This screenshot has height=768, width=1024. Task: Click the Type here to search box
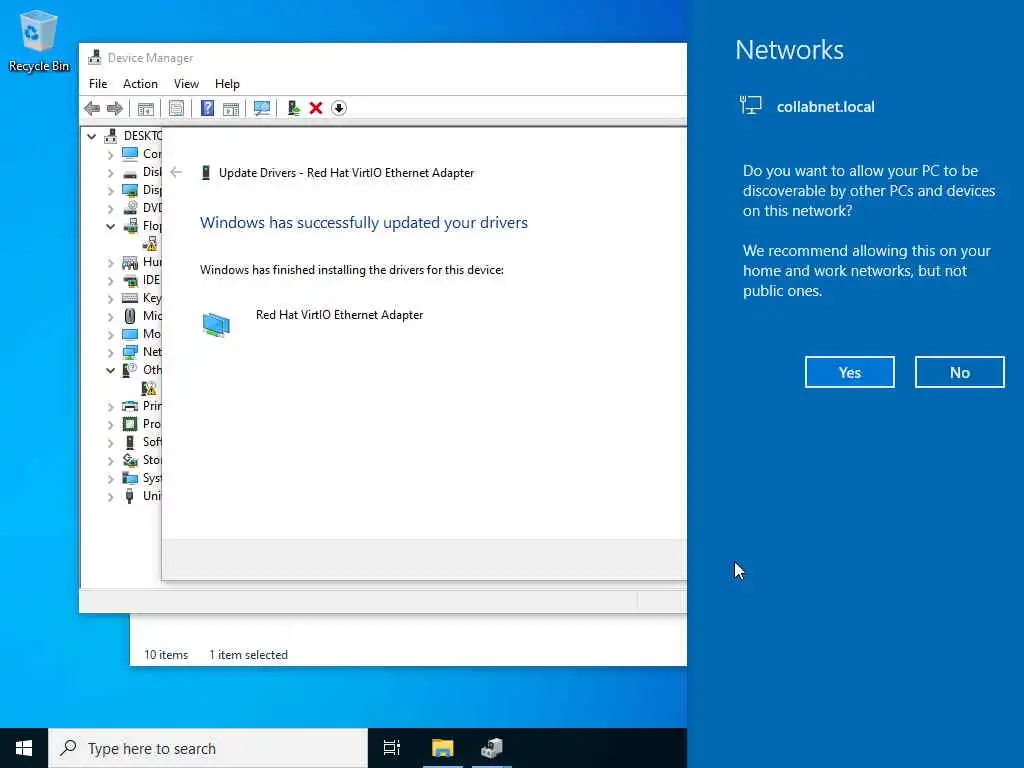coord(208,748)
